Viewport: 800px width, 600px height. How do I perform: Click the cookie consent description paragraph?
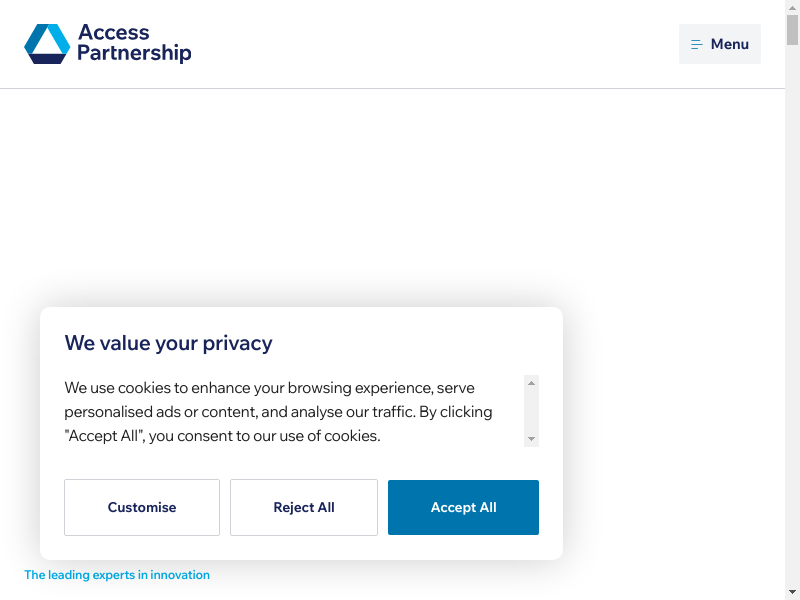coord(280,411)
